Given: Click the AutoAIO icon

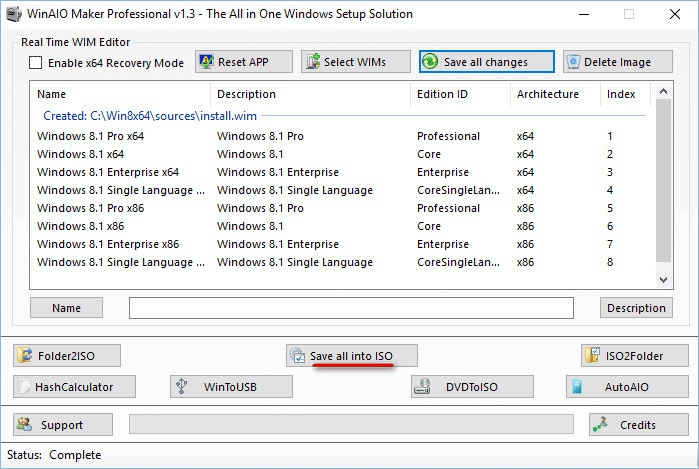Looking at the screenshot, I should coord(577,386).
